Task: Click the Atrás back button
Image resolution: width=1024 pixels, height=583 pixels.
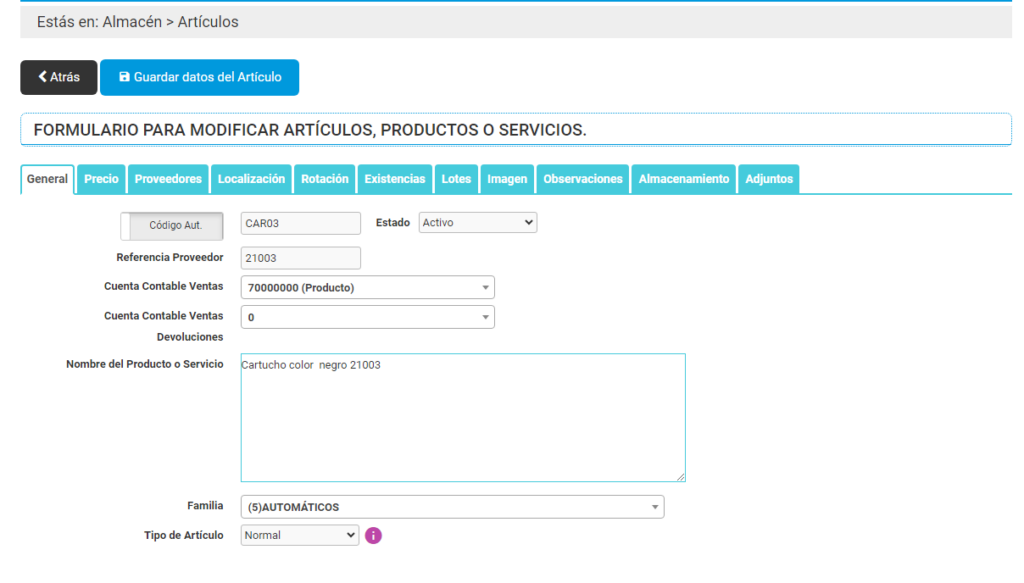Action: pos(59,77)
